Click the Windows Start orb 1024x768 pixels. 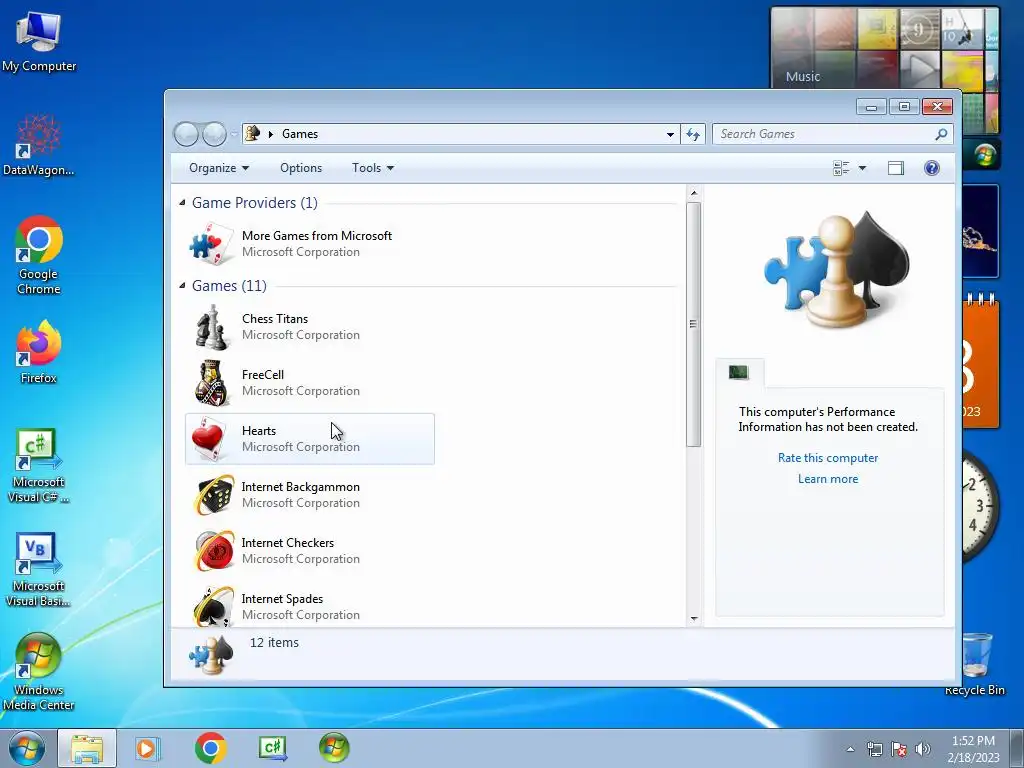[27, 749]
